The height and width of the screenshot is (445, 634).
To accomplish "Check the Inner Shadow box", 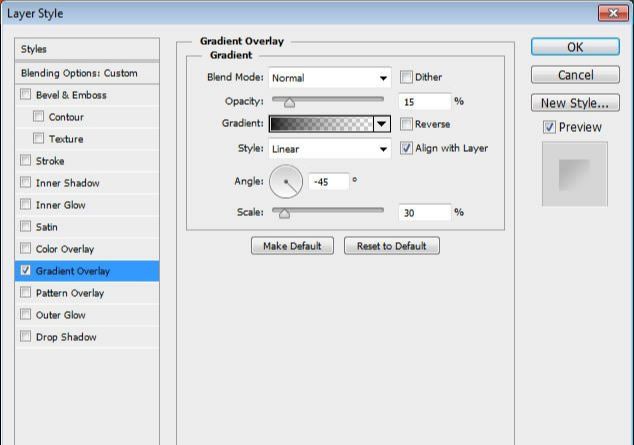I will 25,182.
